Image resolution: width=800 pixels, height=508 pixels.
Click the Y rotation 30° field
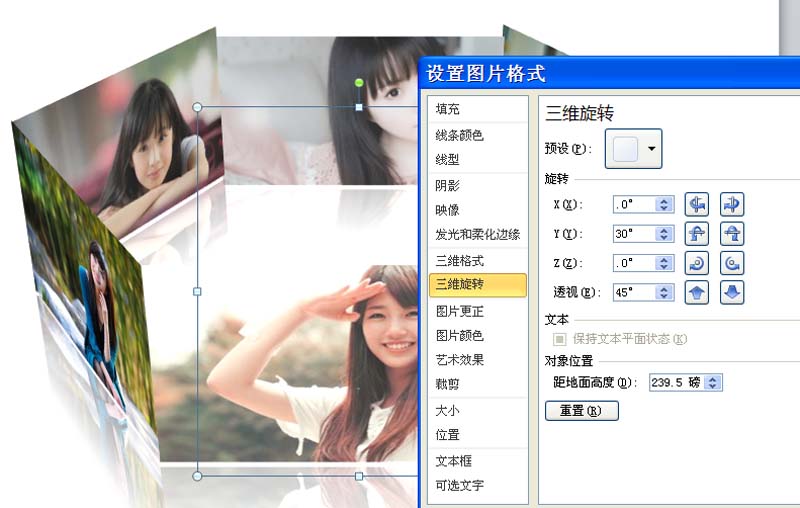click(x=635, y=234)
